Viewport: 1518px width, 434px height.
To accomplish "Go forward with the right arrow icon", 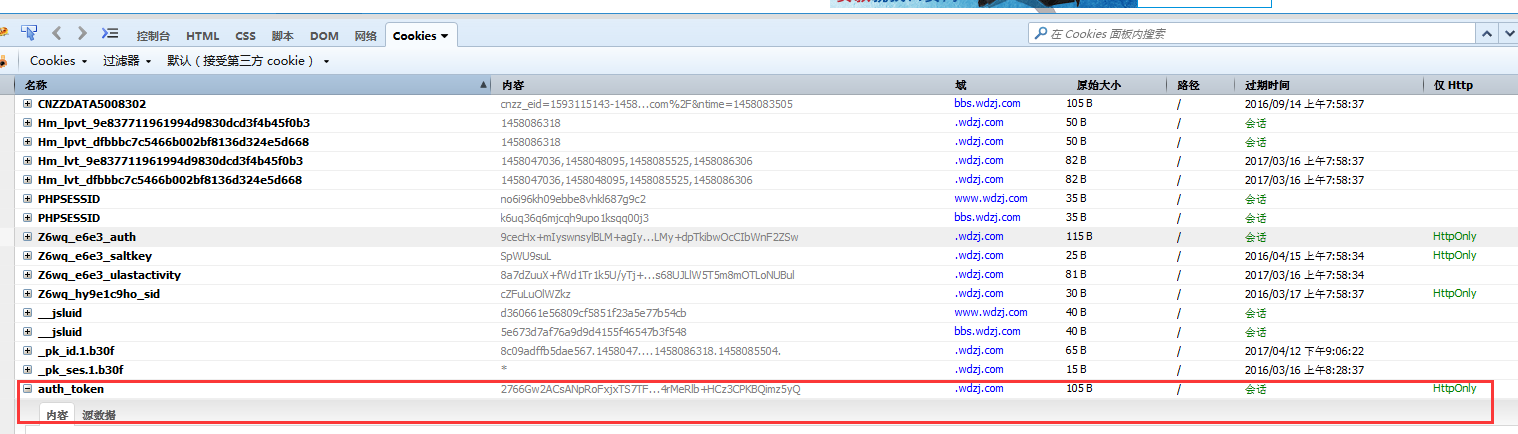I will tap(82, 34).
